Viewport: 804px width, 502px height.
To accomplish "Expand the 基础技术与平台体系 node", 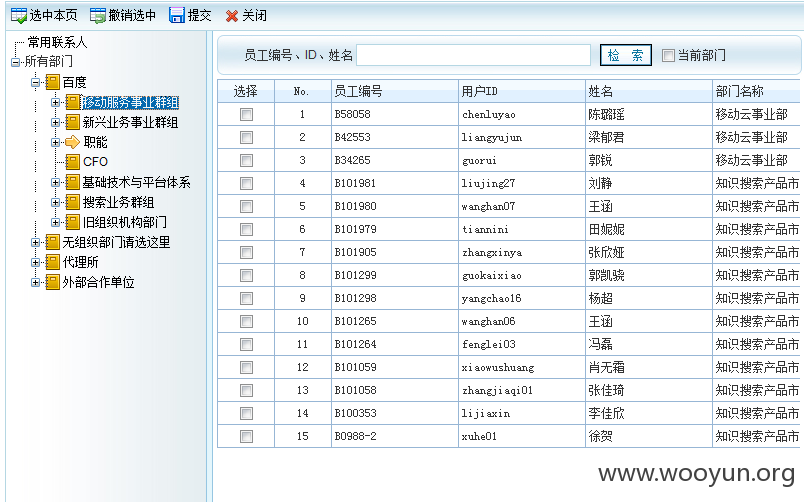I will point(55,182).
